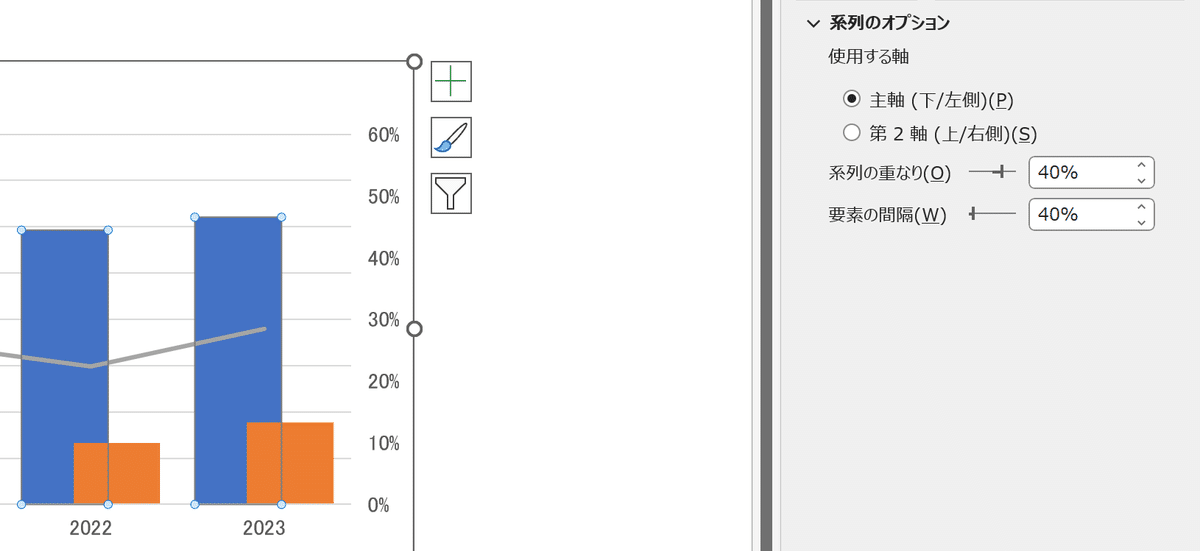
Task: Click the 系列の重なり slider track
Action: pos(993,173)
